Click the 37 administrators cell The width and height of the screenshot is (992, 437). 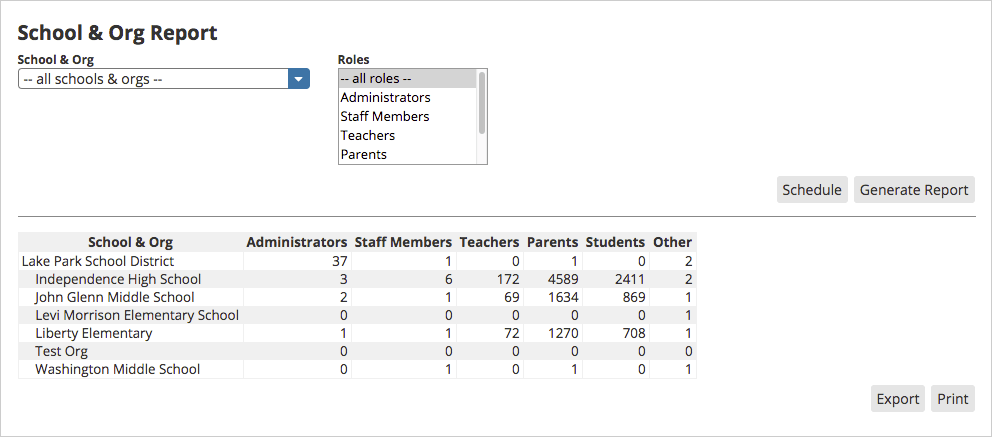tap(297, 261)
